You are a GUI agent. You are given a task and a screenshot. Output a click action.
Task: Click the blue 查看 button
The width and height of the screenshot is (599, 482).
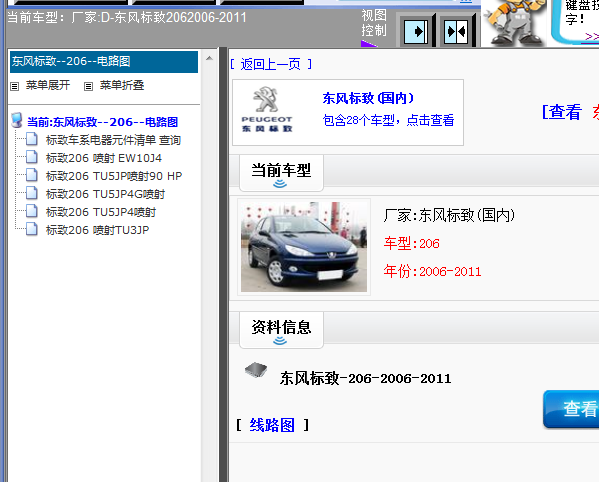pos(571,409)
